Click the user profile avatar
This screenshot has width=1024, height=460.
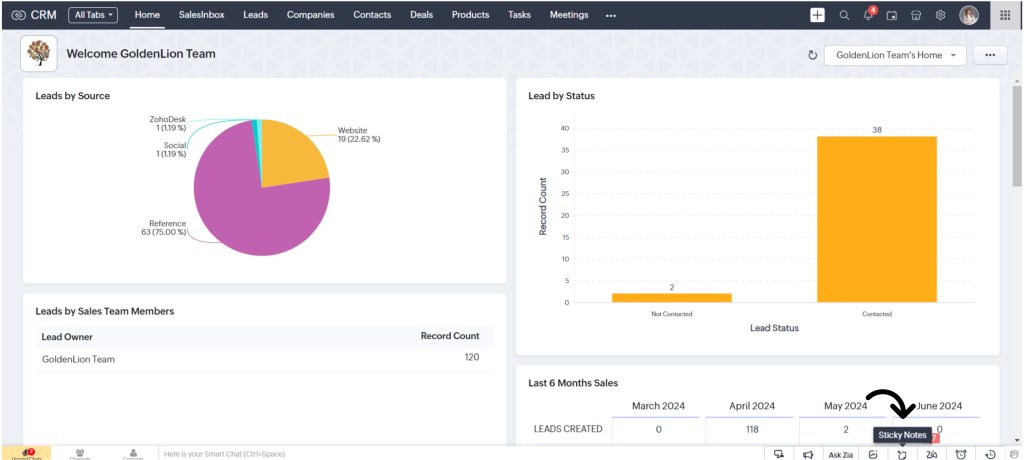969,15
